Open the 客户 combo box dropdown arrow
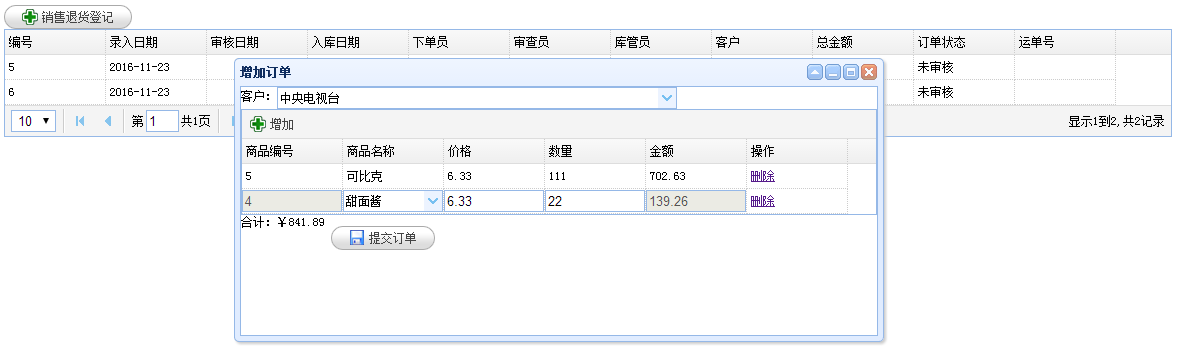The image size is (1178, 360). (x=666, y=98)
